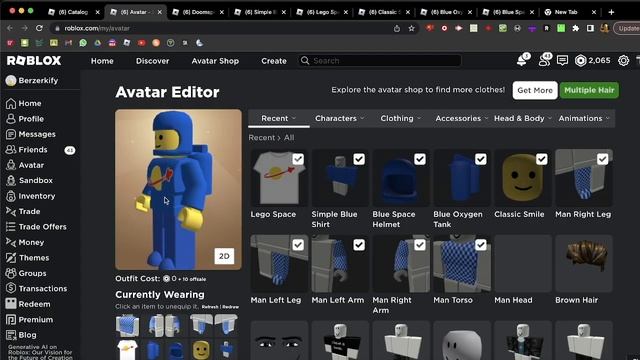Image resolution: width=640 pixels, height=360 pixels.
Task: Open the notifications bell
Action: [x=522, y=60]
